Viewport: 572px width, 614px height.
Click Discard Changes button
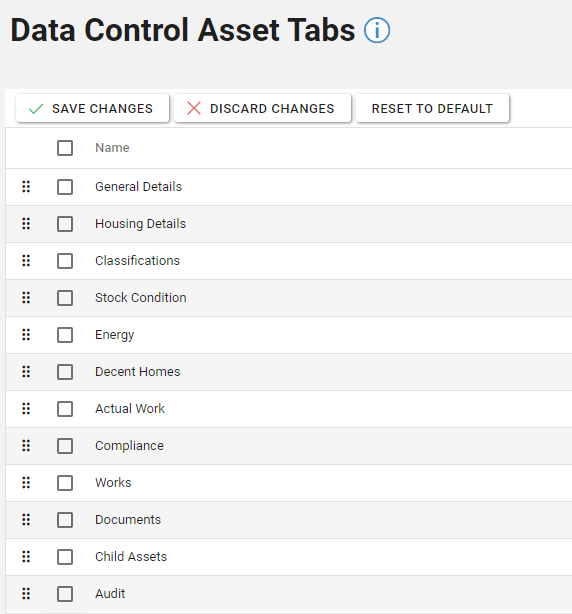tap(262, 108)
